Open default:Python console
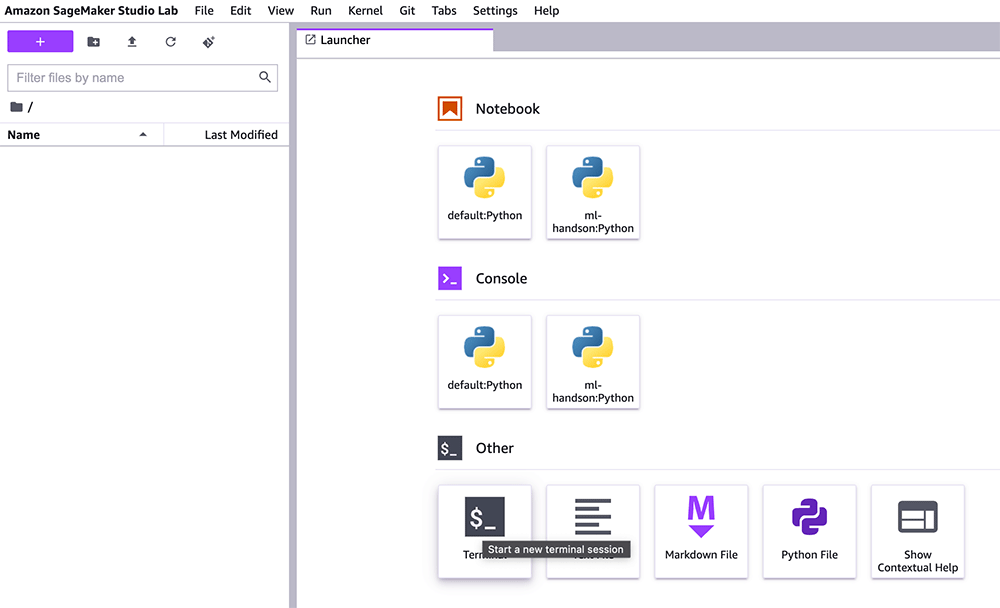This screenshot has height=608, width=1000. point(484,361)
